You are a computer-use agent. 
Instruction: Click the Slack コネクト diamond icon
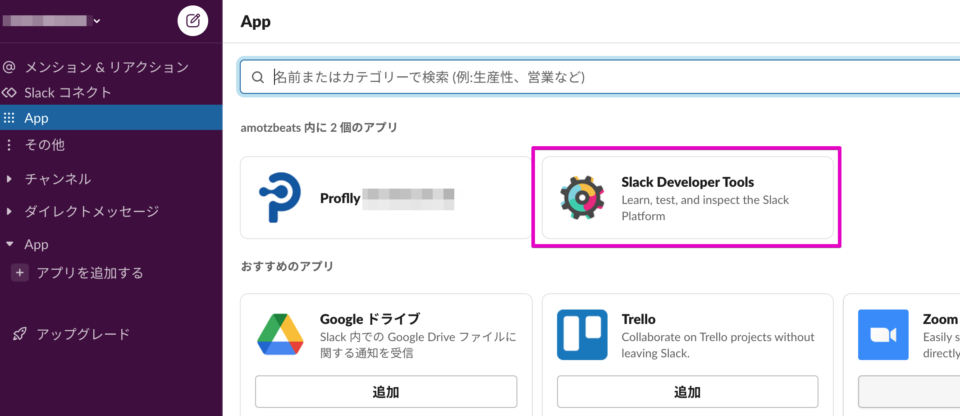coord(9,93)
